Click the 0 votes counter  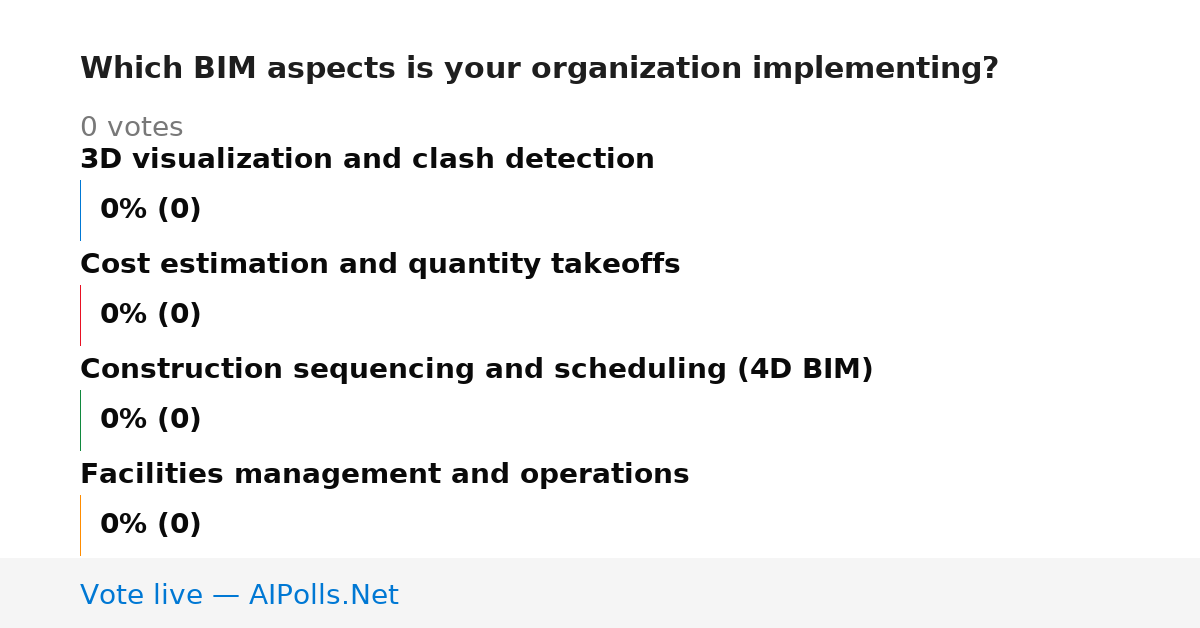[x=131, y=128]
